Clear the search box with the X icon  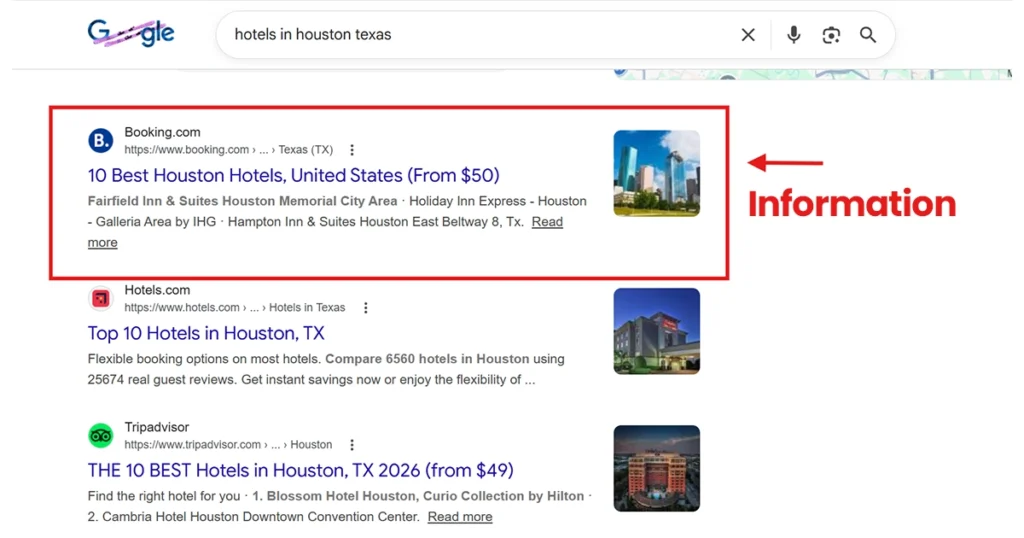click(748, 35)
